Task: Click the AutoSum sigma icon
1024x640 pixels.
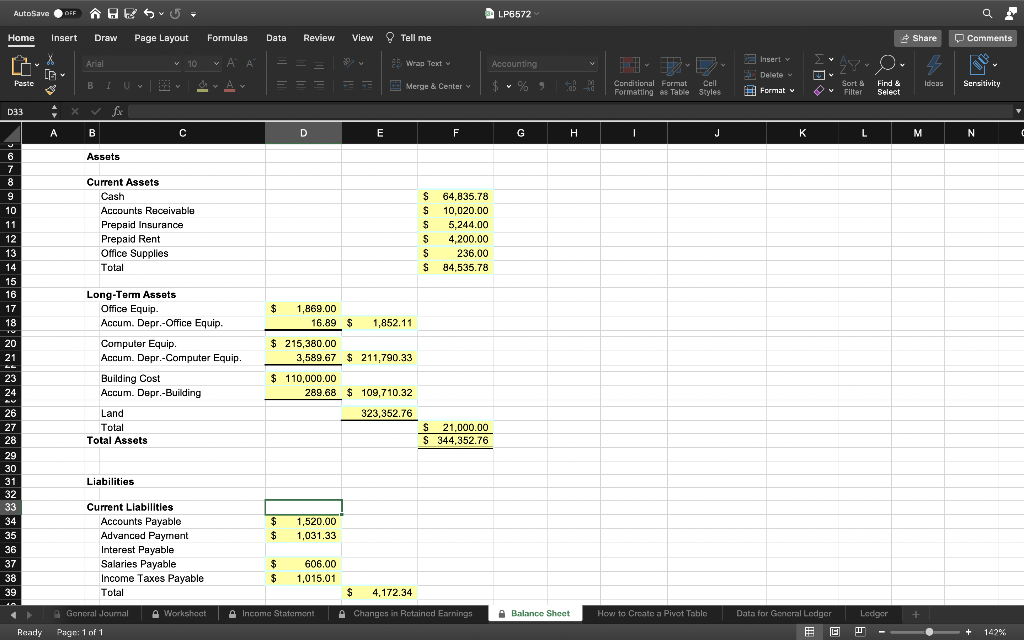Action: pyautogui.click(x=819, y=59)
